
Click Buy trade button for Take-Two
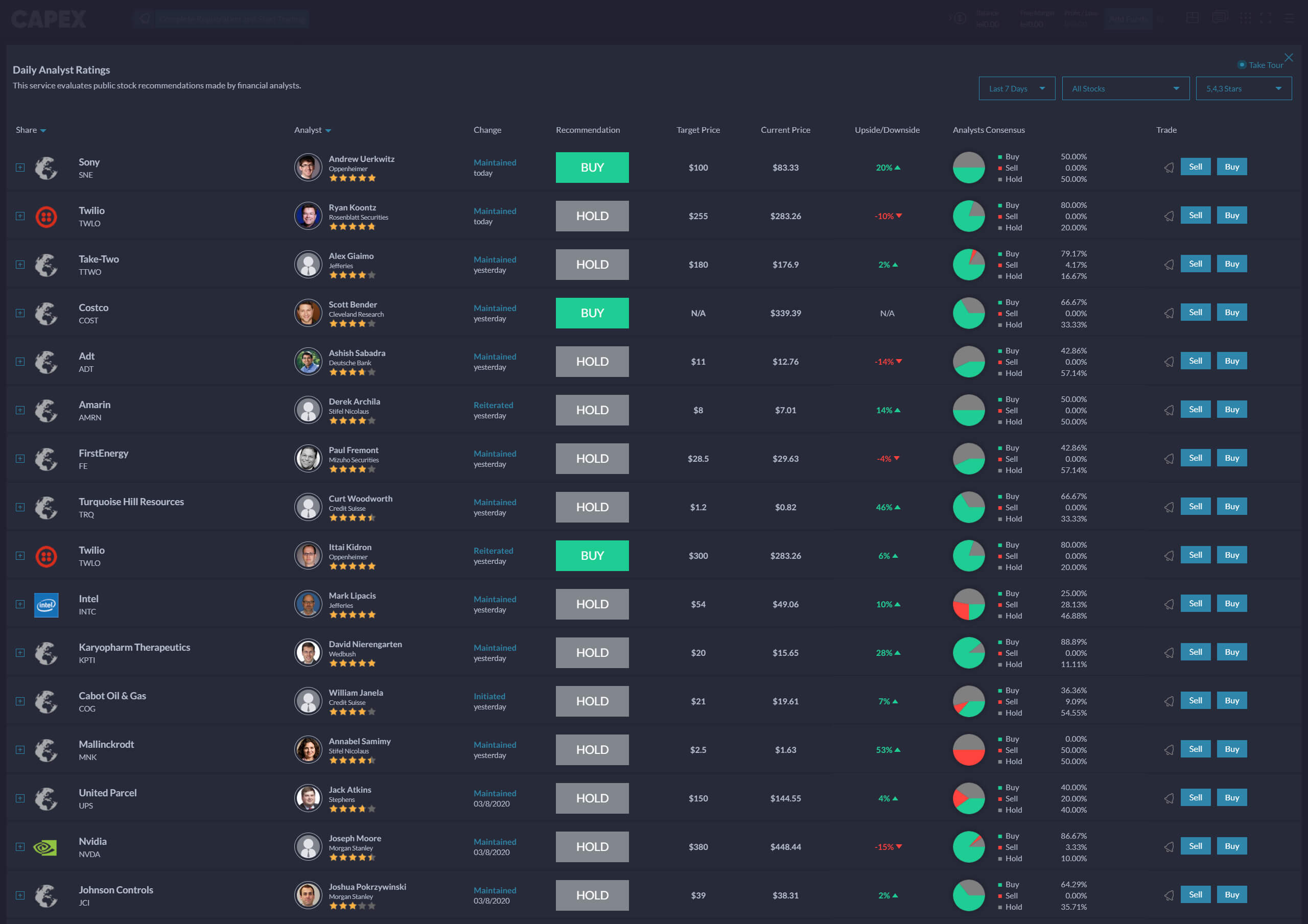pyautogui.click(x=1232, y=264)
